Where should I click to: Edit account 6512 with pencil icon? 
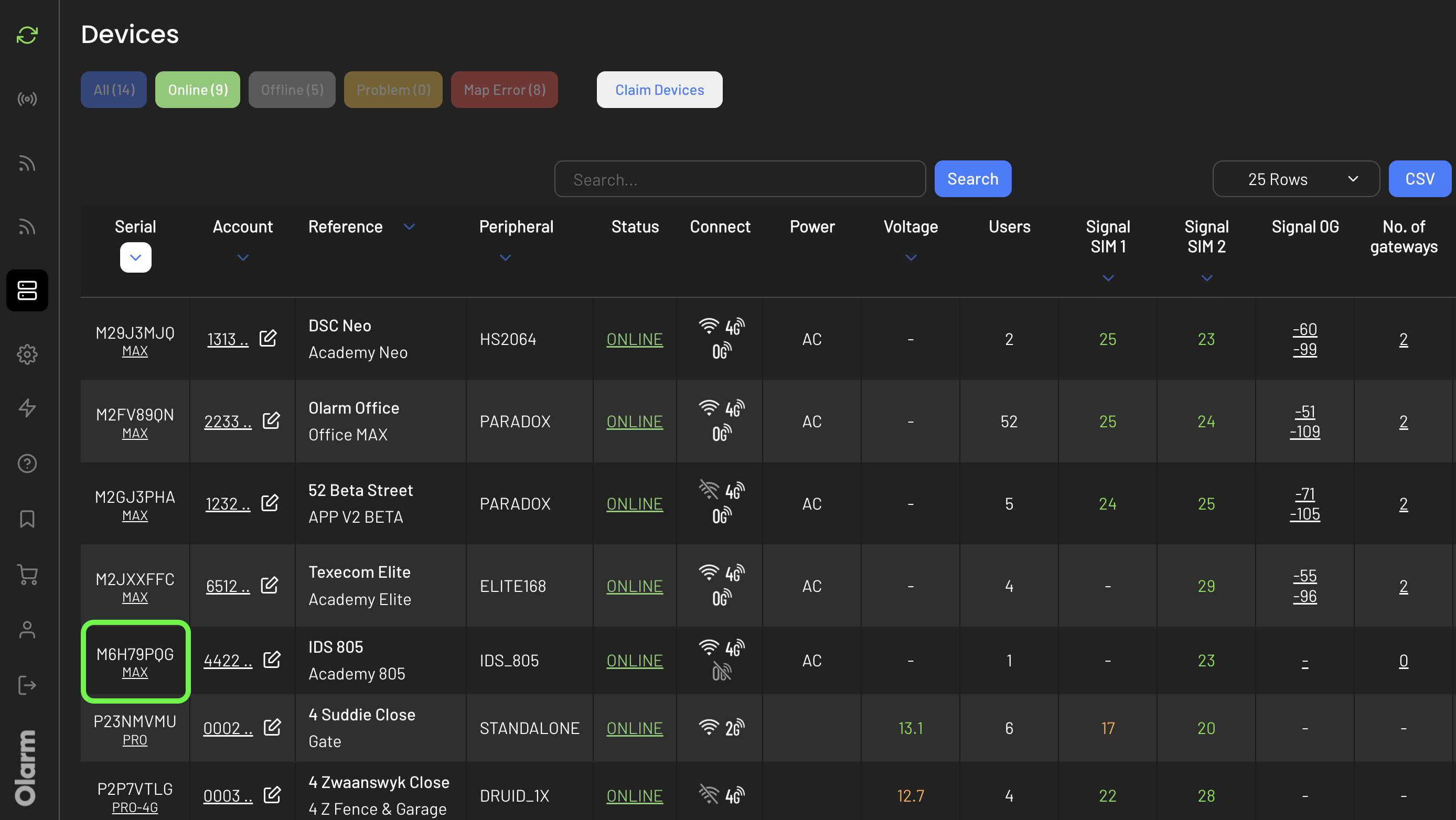[269, 585]
